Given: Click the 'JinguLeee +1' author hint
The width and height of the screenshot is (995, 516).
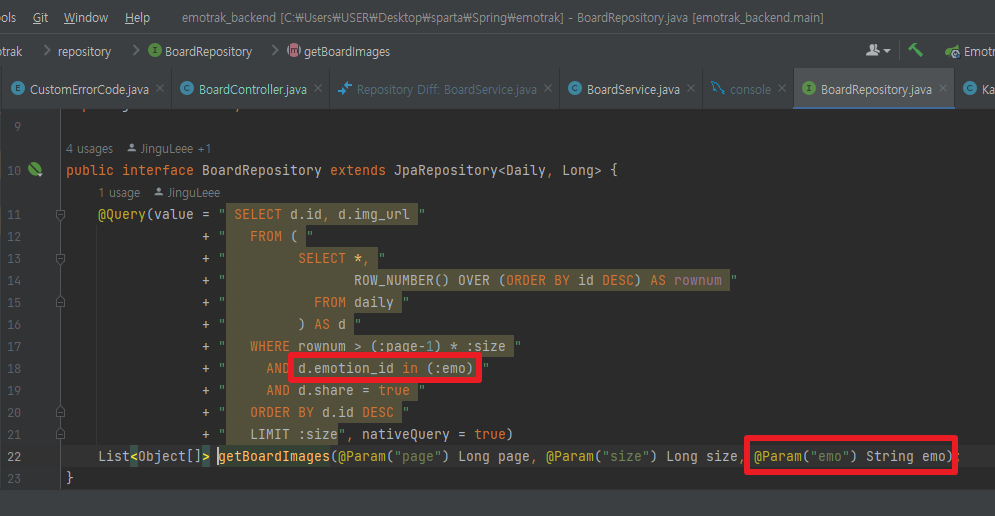Looking at the screenshot, I should pos(169,149).
